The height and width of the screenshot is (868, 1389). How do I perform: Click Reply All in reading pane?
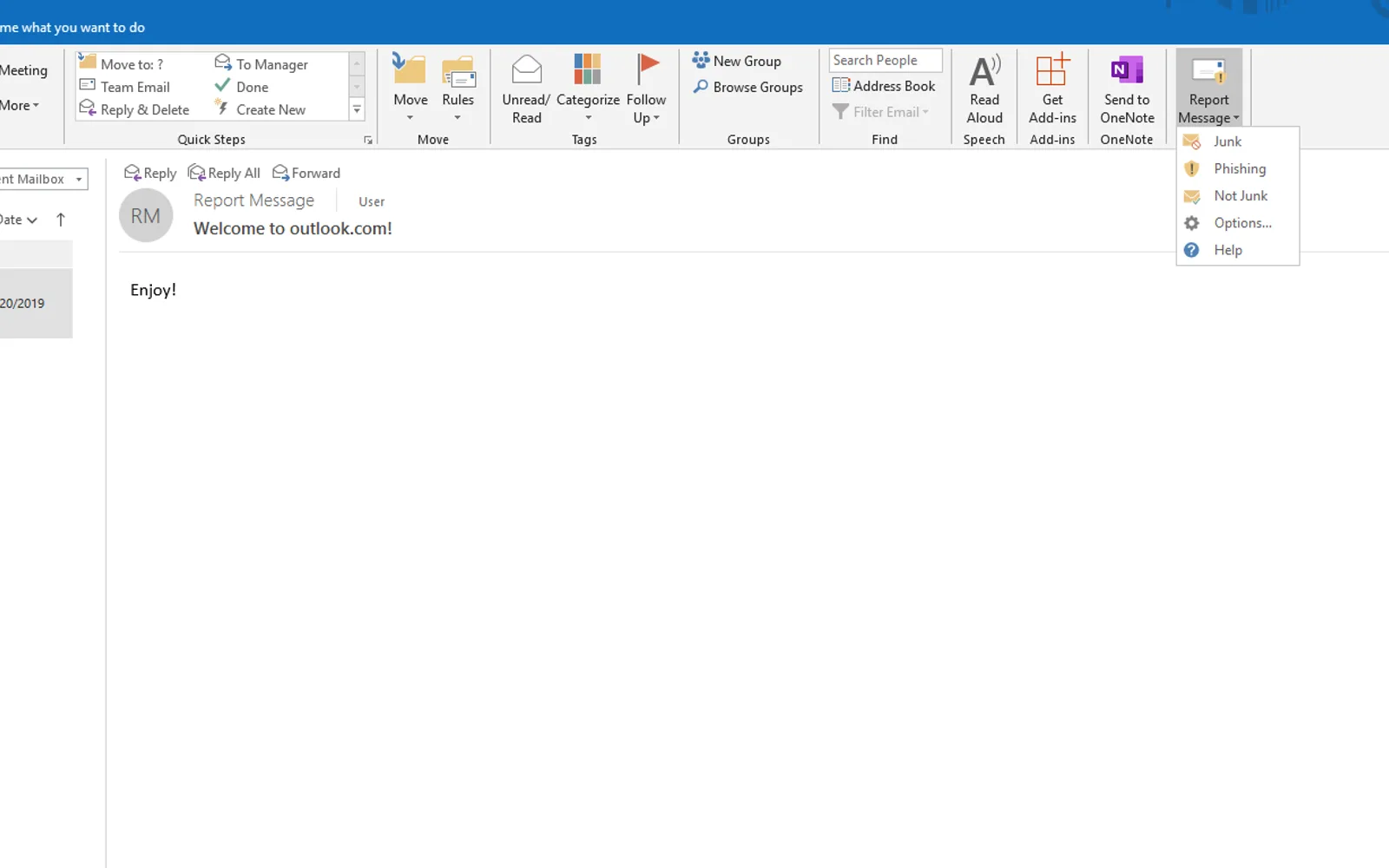click(224, 173)
